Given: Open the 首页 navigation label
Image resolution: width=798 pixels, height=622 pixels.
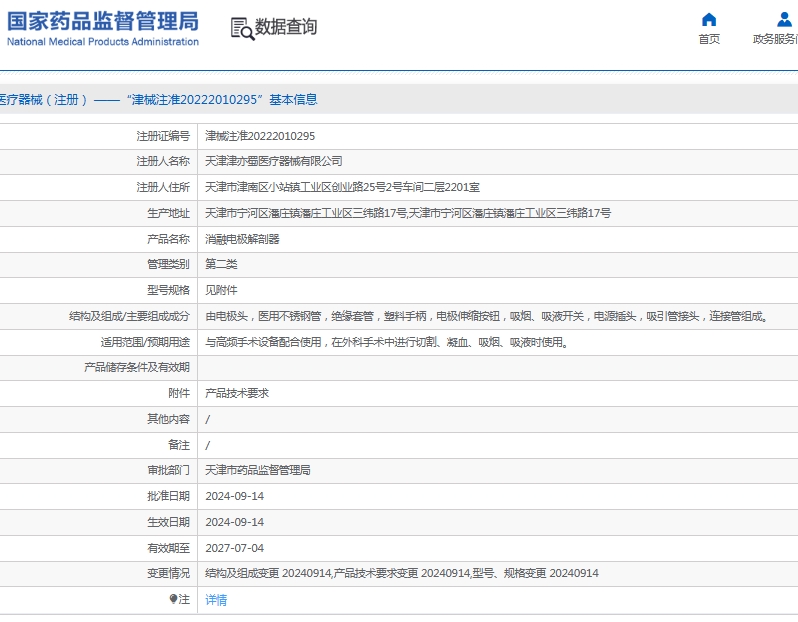Looking at the screenshot, I should coord(709,39).
